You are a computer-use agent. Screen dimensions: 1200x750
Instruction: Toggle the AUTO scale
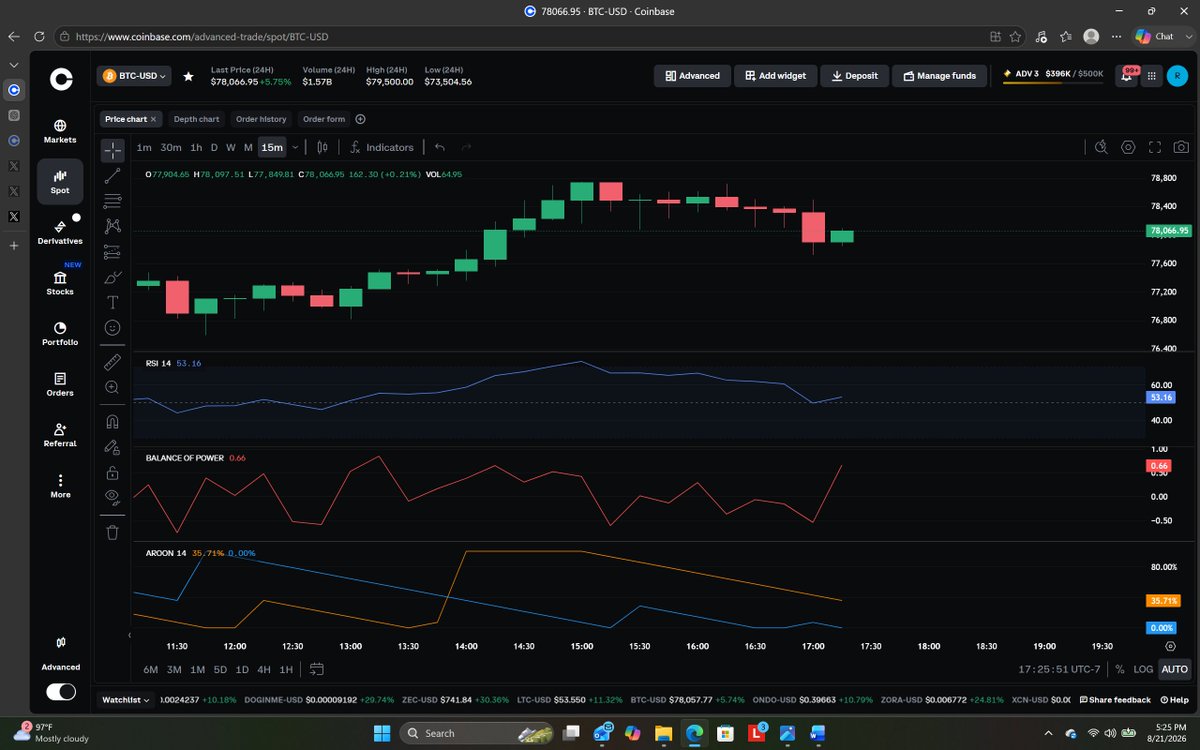pyautogui.click(x=1175, y=669)
